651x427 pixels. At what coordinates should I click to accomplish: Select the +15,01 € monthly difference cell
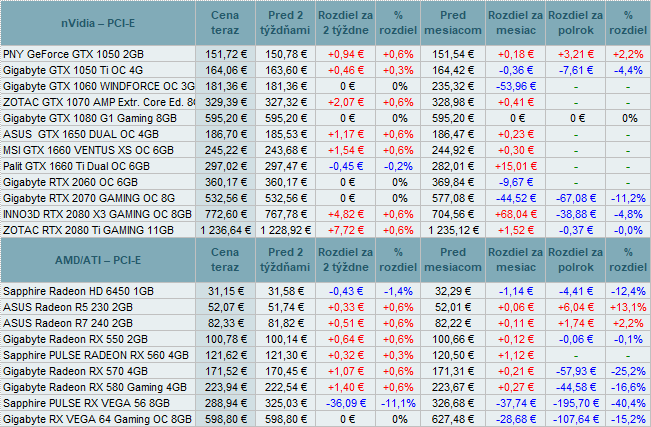tap(516, 166)
